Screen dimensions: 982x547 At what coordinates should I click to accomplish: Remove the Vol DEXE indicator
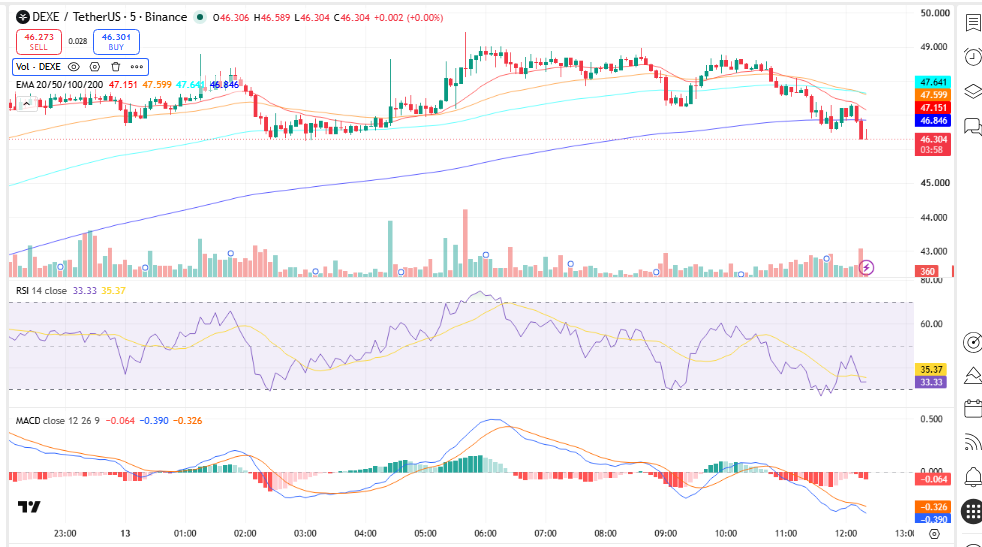coord(115,66)
